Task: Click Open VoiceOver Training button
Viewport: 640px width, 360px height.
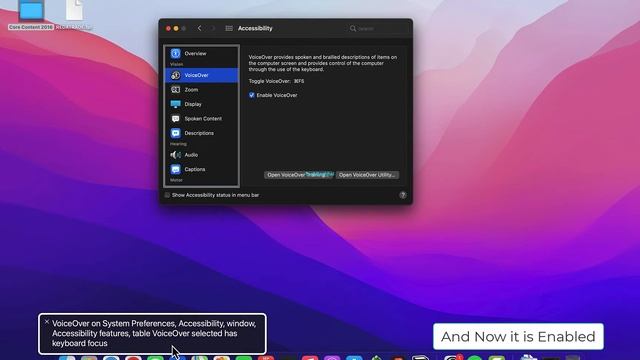Action: [299, 175]
